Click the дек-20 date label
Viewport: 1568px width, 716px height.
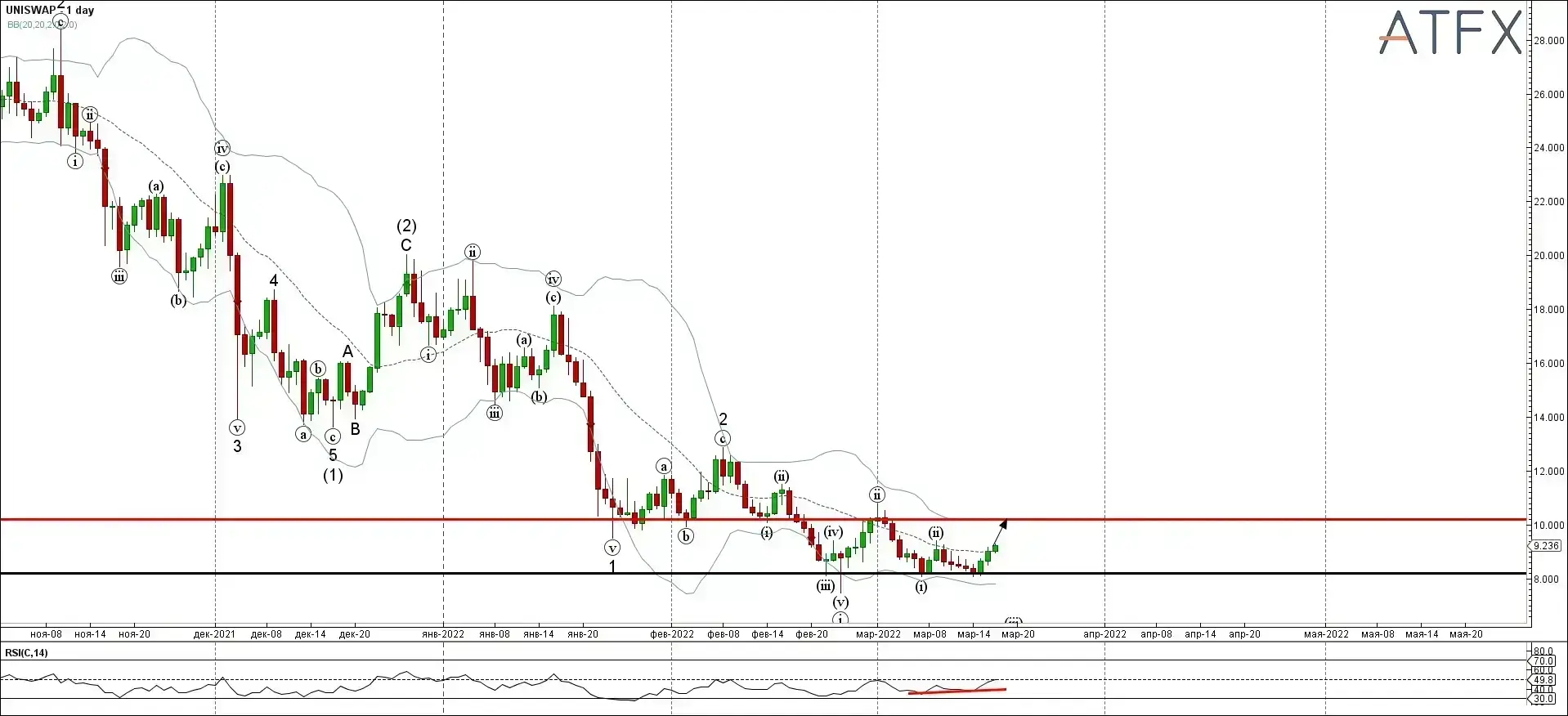(355, 633)
